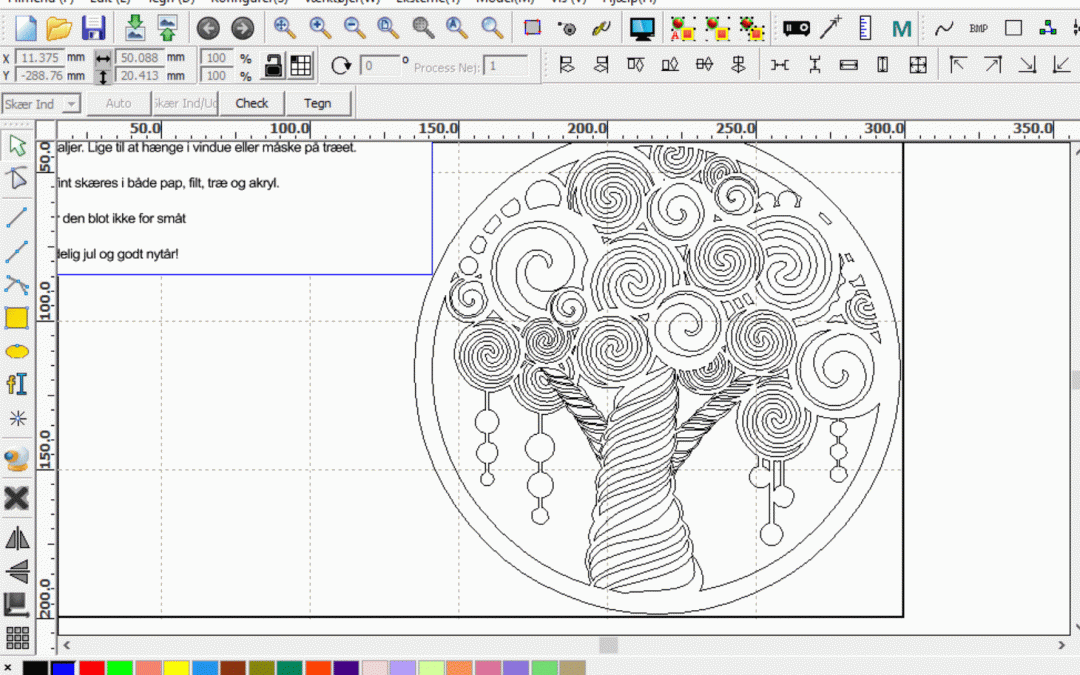The width and height of the screenshot is (1080, 675).
Task: Undo with the left-pointing round arrow icon
Action: point(208,28)
